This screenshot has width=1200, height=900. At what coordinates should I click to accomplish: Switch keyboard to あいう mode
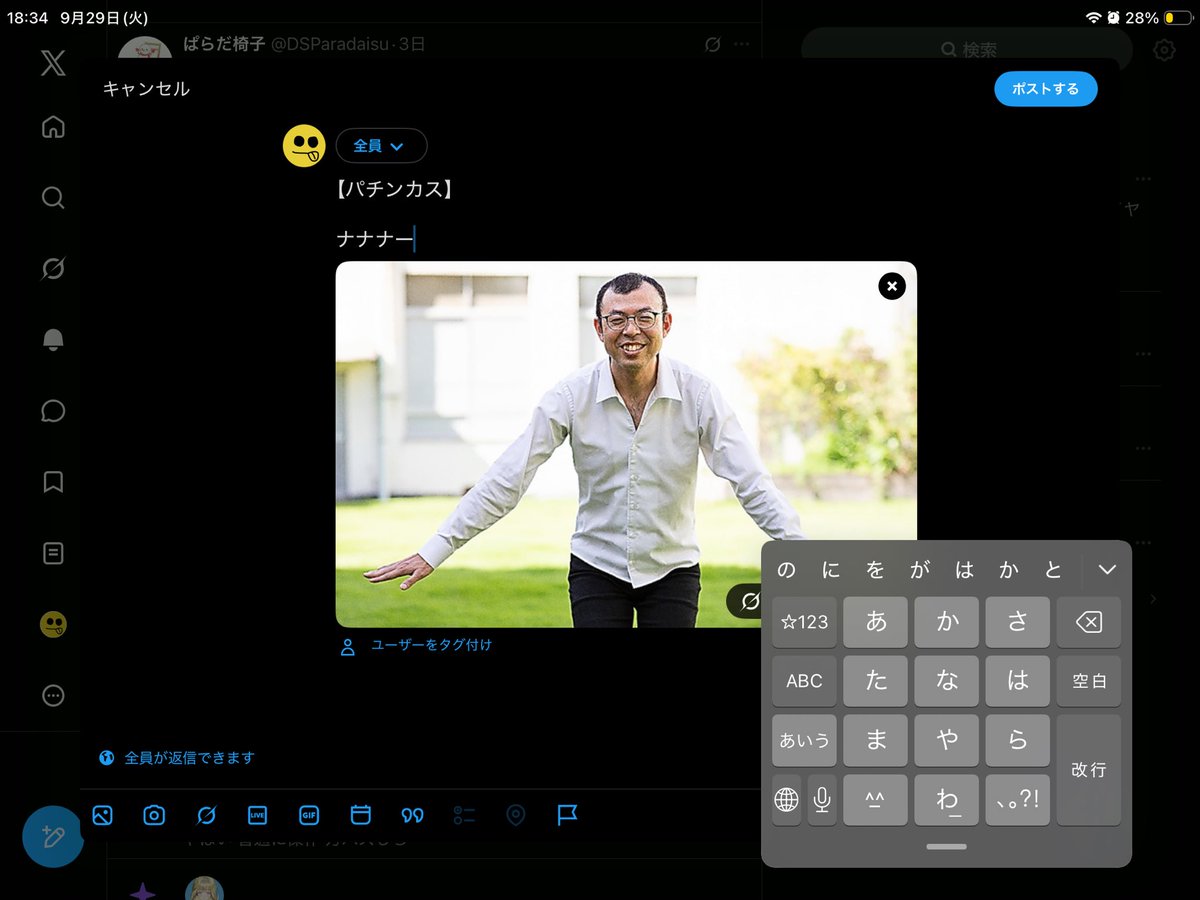coord(804,740)
